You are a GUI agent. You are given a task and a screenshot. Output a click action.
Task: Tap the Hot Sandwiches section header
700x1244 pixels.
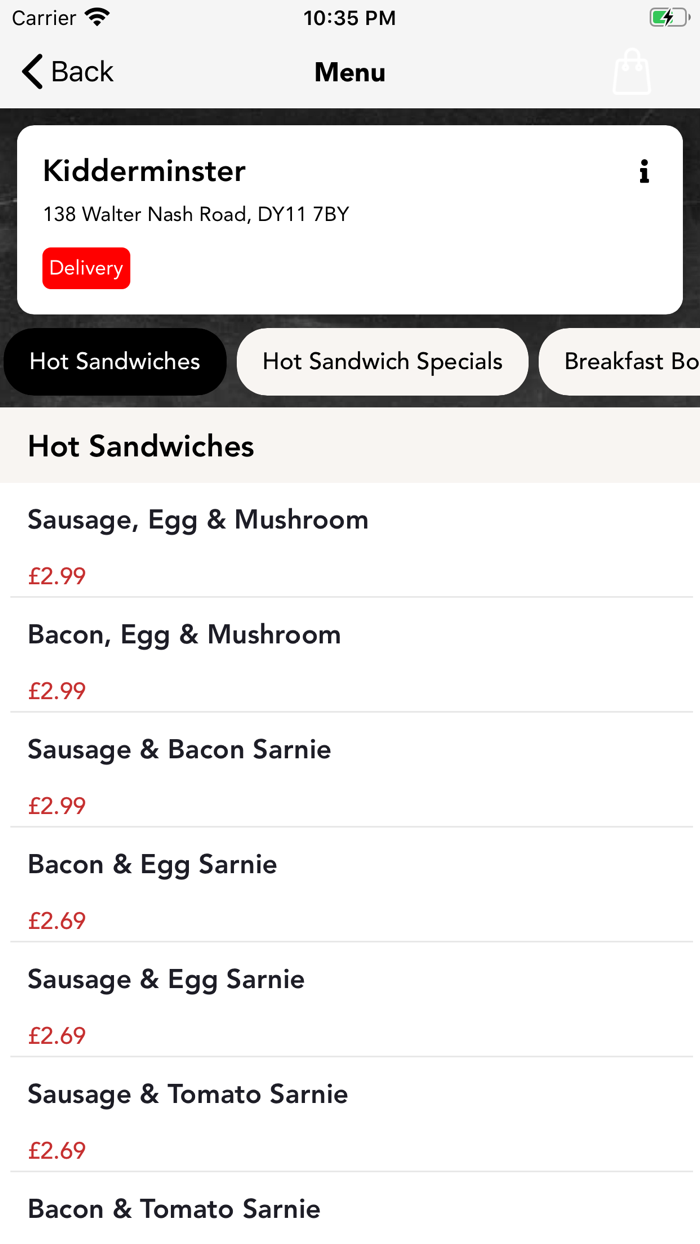(141, 446)
